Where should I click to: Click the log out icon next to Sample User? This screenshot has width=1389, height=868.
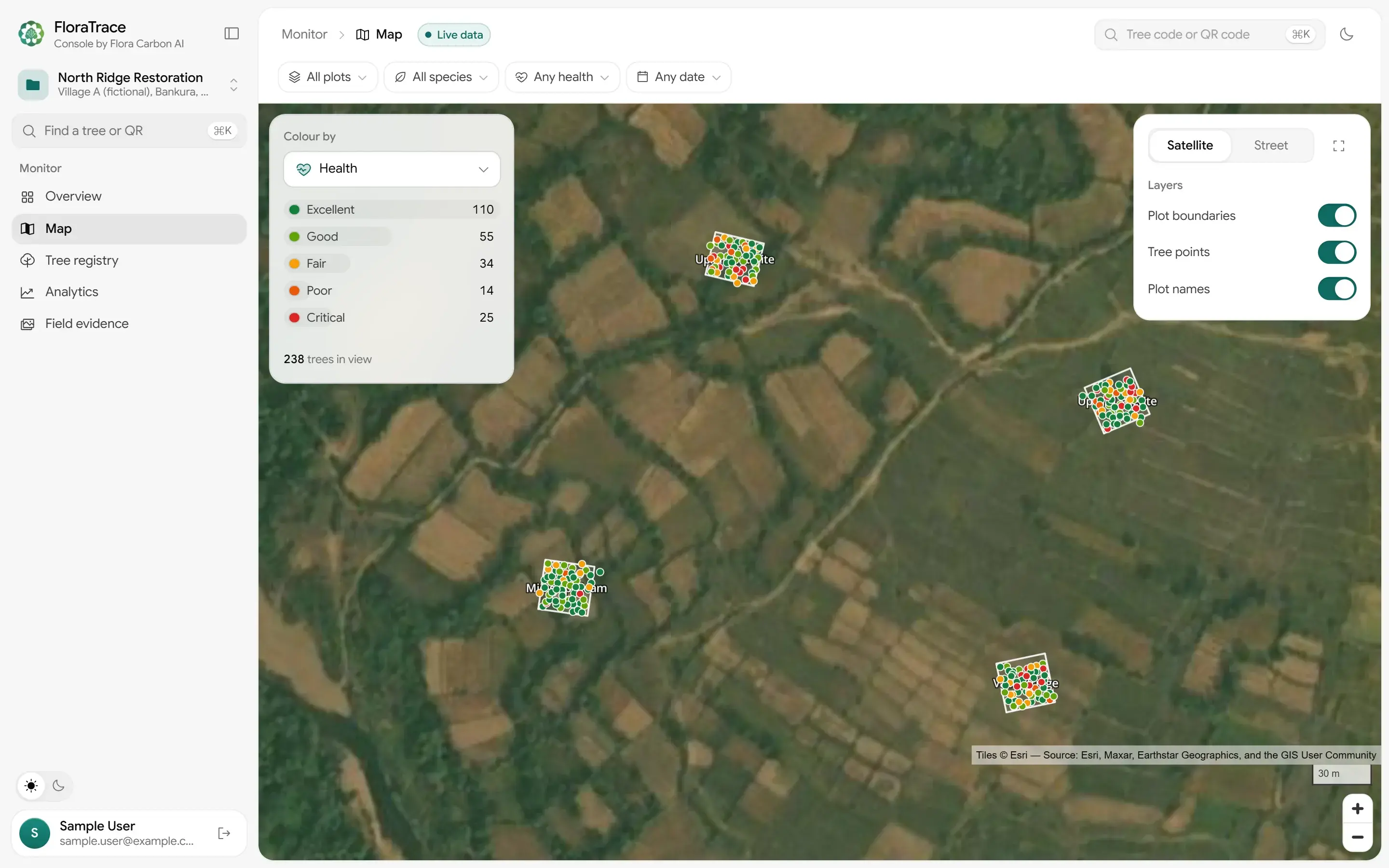tap(224, 833)
